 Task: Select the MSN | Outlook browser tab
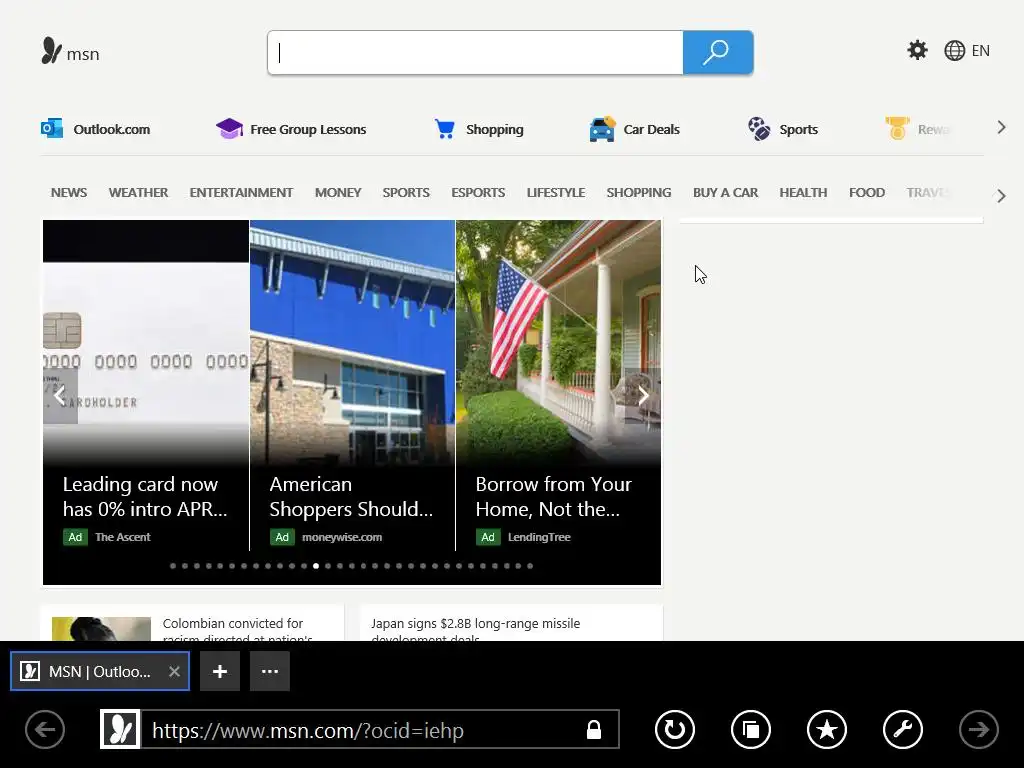pyautogui.click(x=100, y=671)
